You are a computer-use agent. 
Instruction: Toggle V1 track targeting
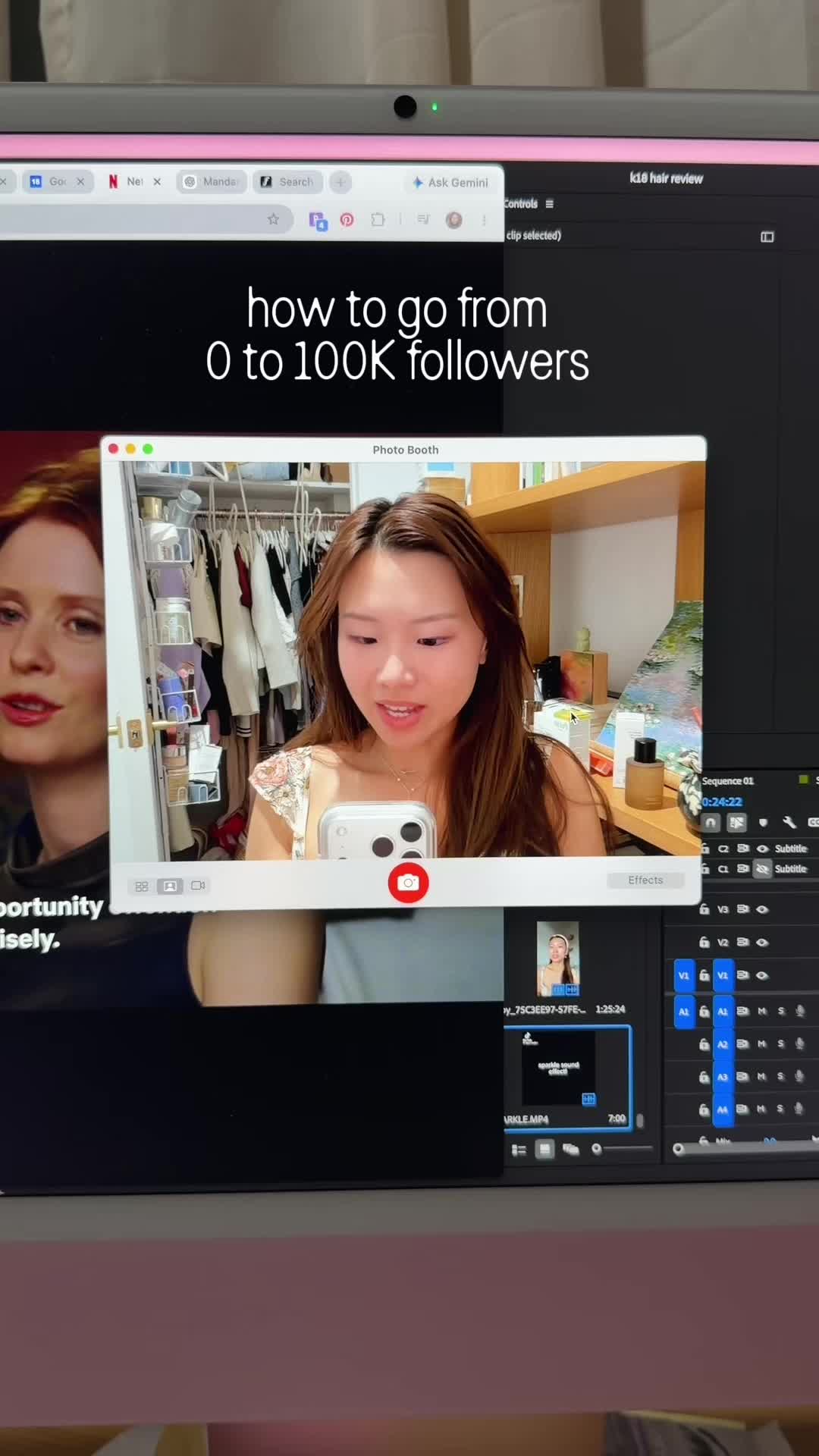(x=723, y=975)
